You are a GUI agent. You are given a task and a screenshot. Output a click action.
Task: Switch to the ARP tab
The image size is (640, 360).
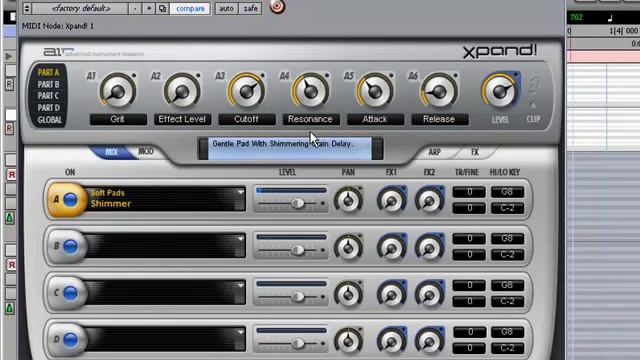434,152
